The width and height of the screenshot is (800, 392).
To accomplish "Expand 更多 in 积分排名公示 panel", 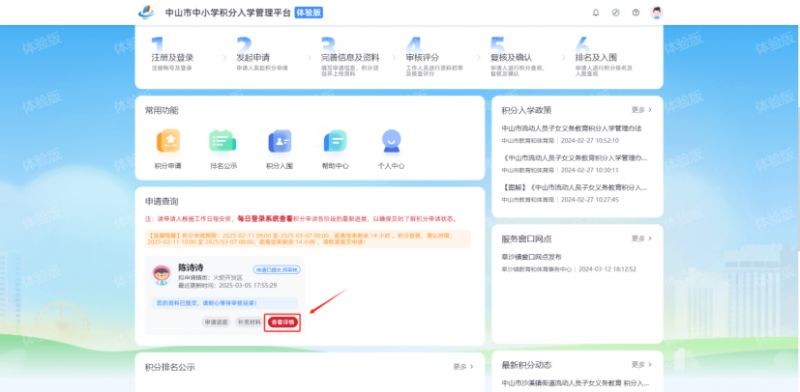I will click(x=463, y=366).
